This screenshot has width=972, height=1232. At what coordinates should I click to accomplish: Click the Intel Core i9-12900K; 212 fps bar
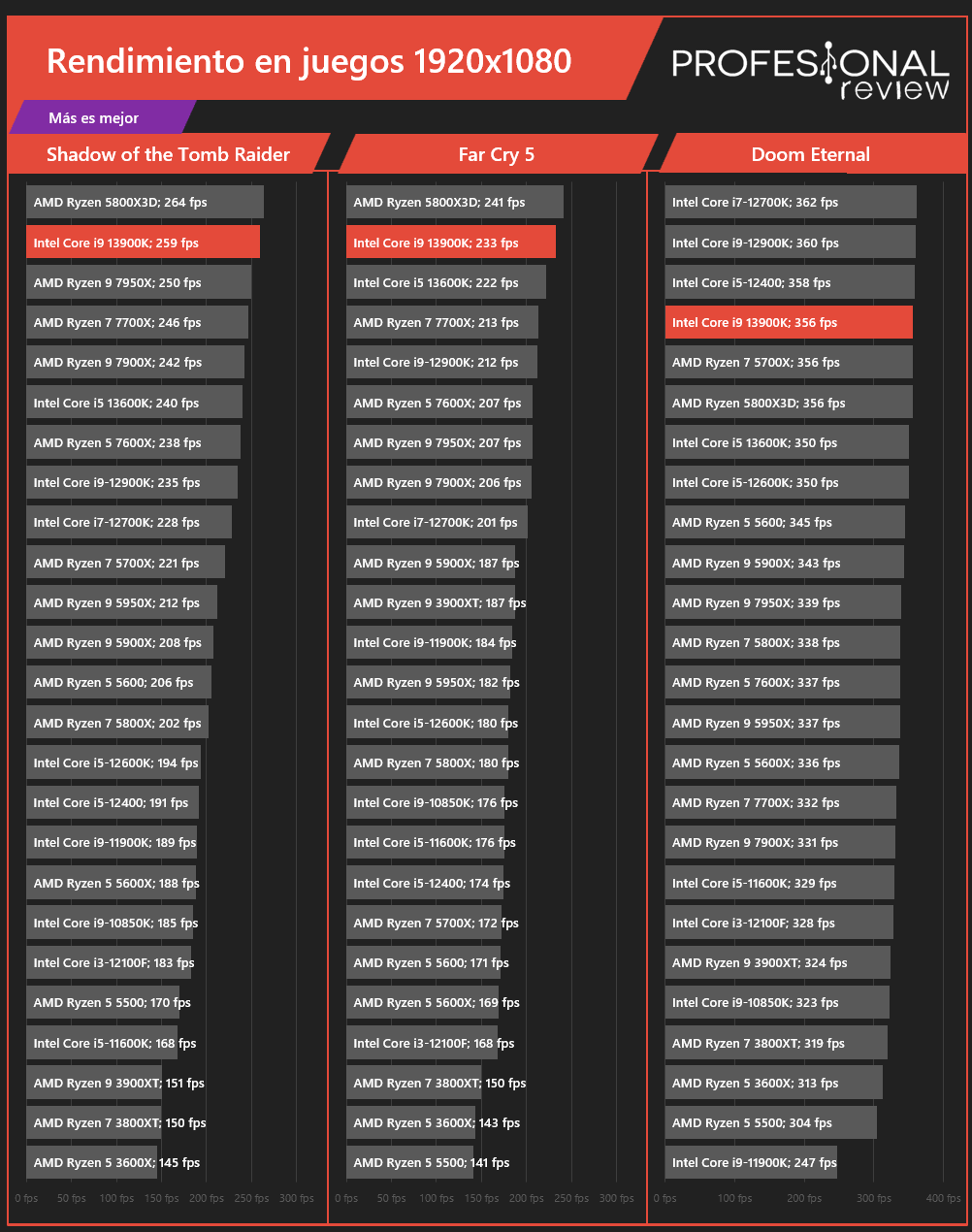click(x=441, y=362)
